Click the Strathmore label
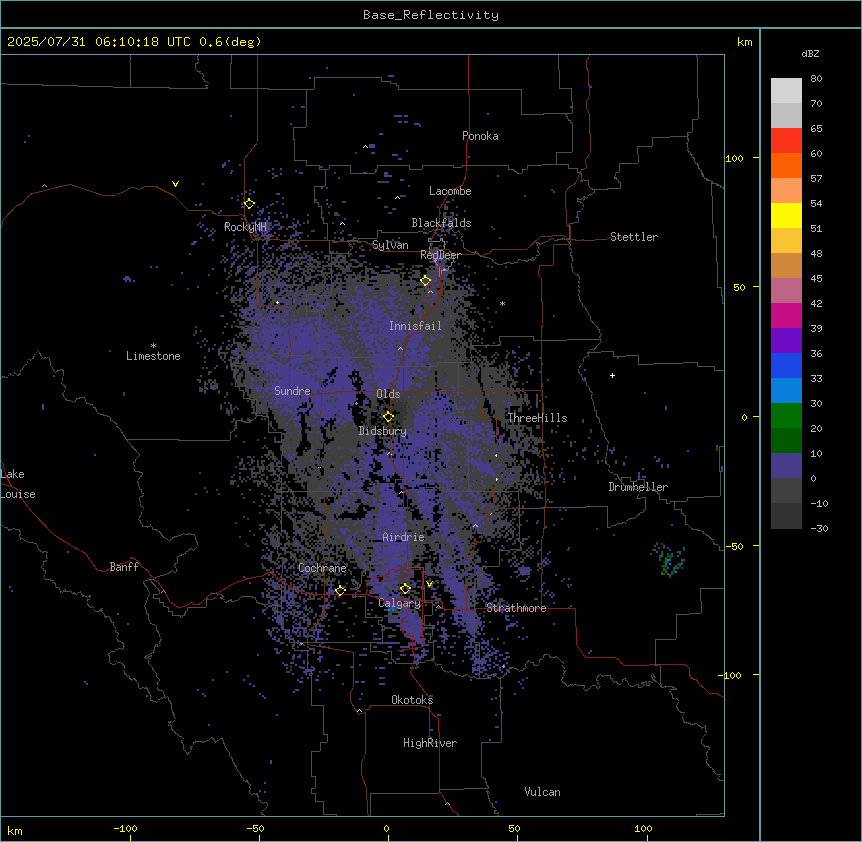The image size is (862, 842). (x=516, y=608)
